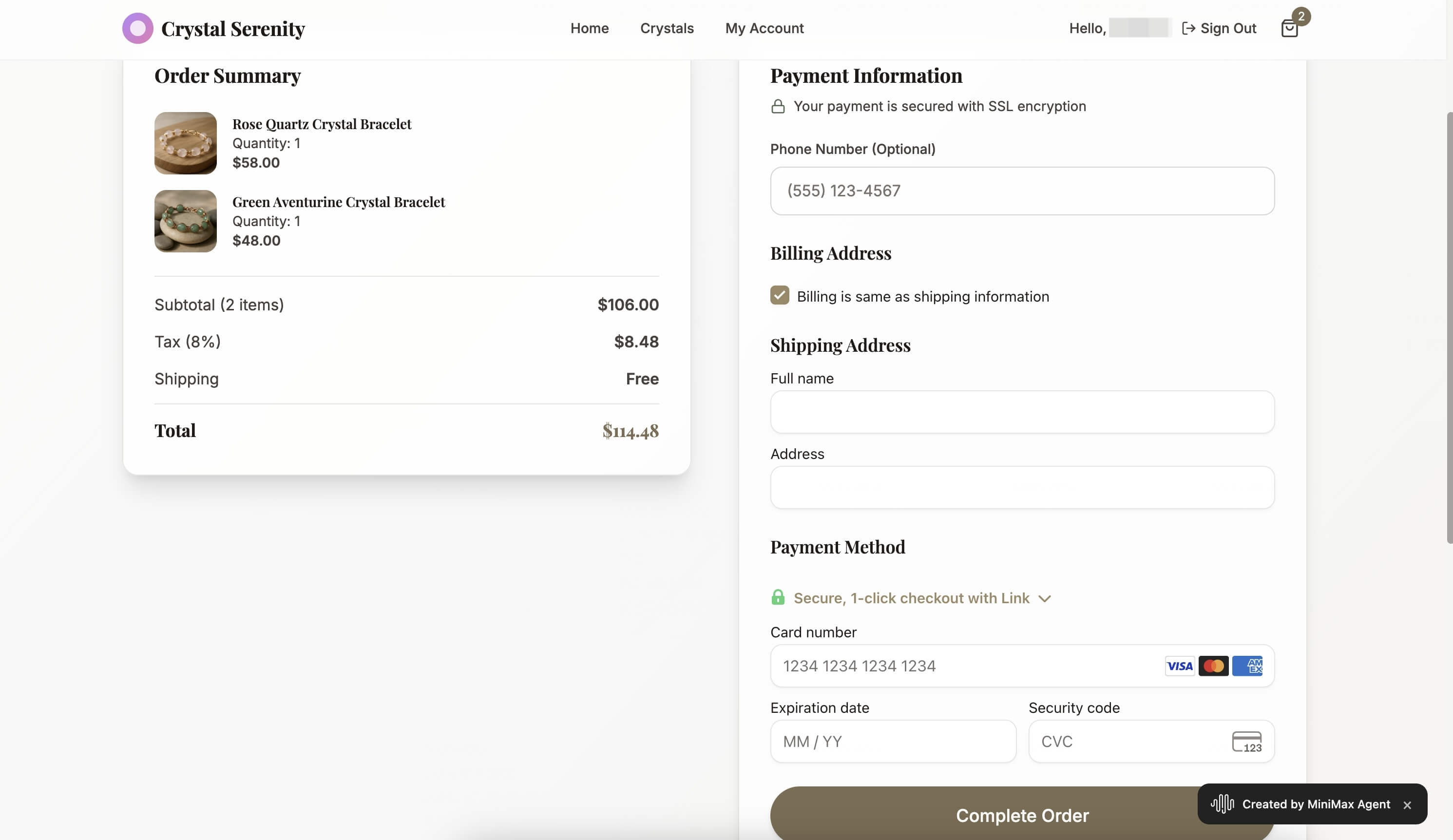The width and height of the screenshot is (1453, 840).
Task: Open the shopping cart icon
Action: [1289, 28]
